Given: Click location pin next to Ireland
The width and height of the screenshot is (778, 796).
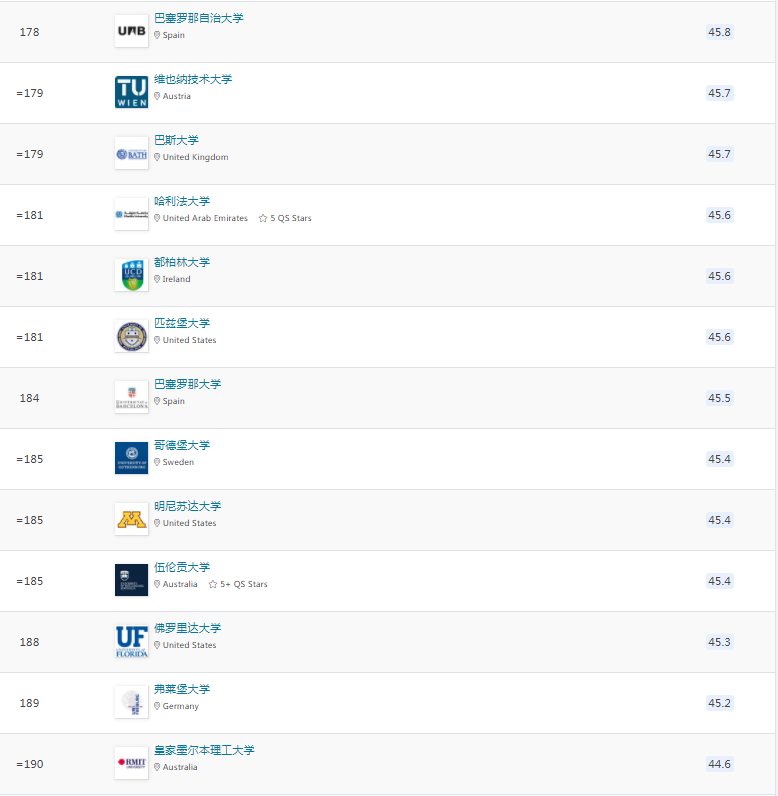Looking at the screenshot, I should pyautogui.click(x=157, y=279).
